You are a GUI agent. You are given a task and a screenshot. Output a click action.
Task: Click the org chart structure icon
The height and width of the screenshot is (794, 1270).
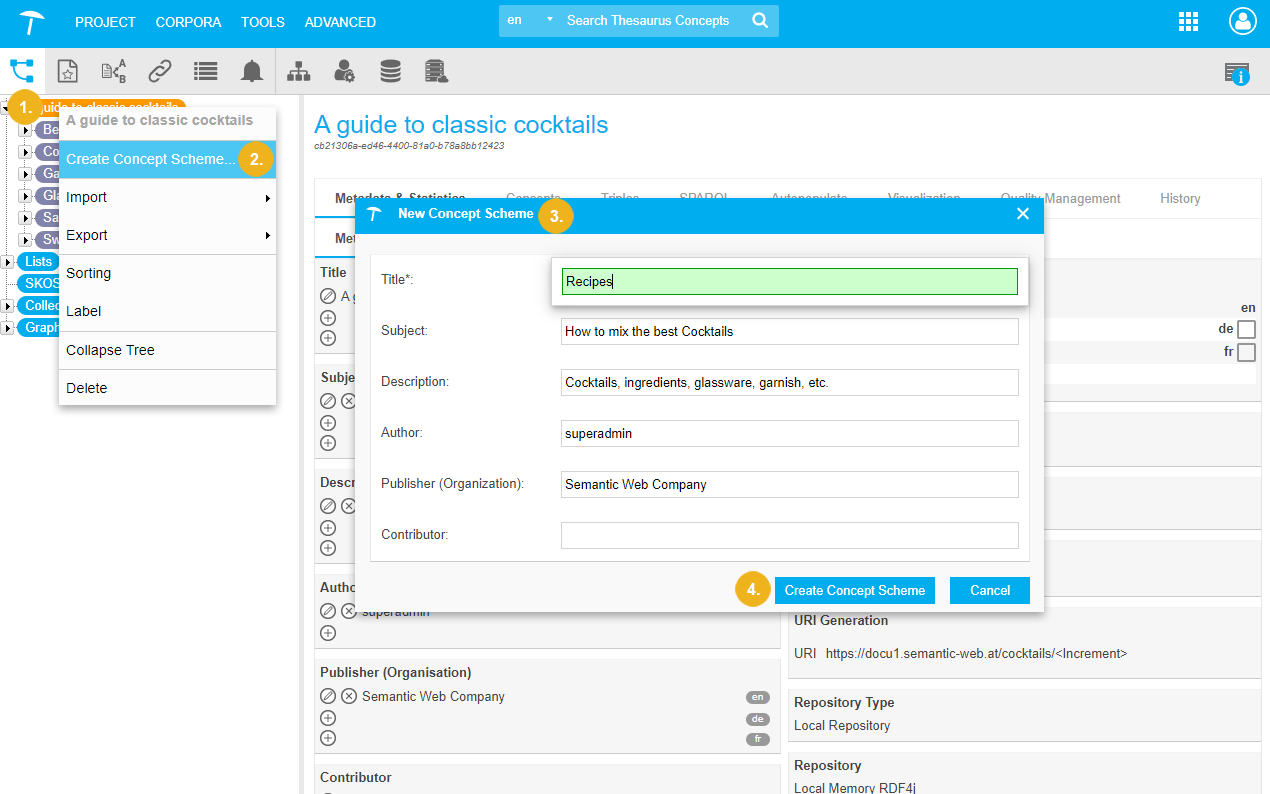(x=298, y=71)
